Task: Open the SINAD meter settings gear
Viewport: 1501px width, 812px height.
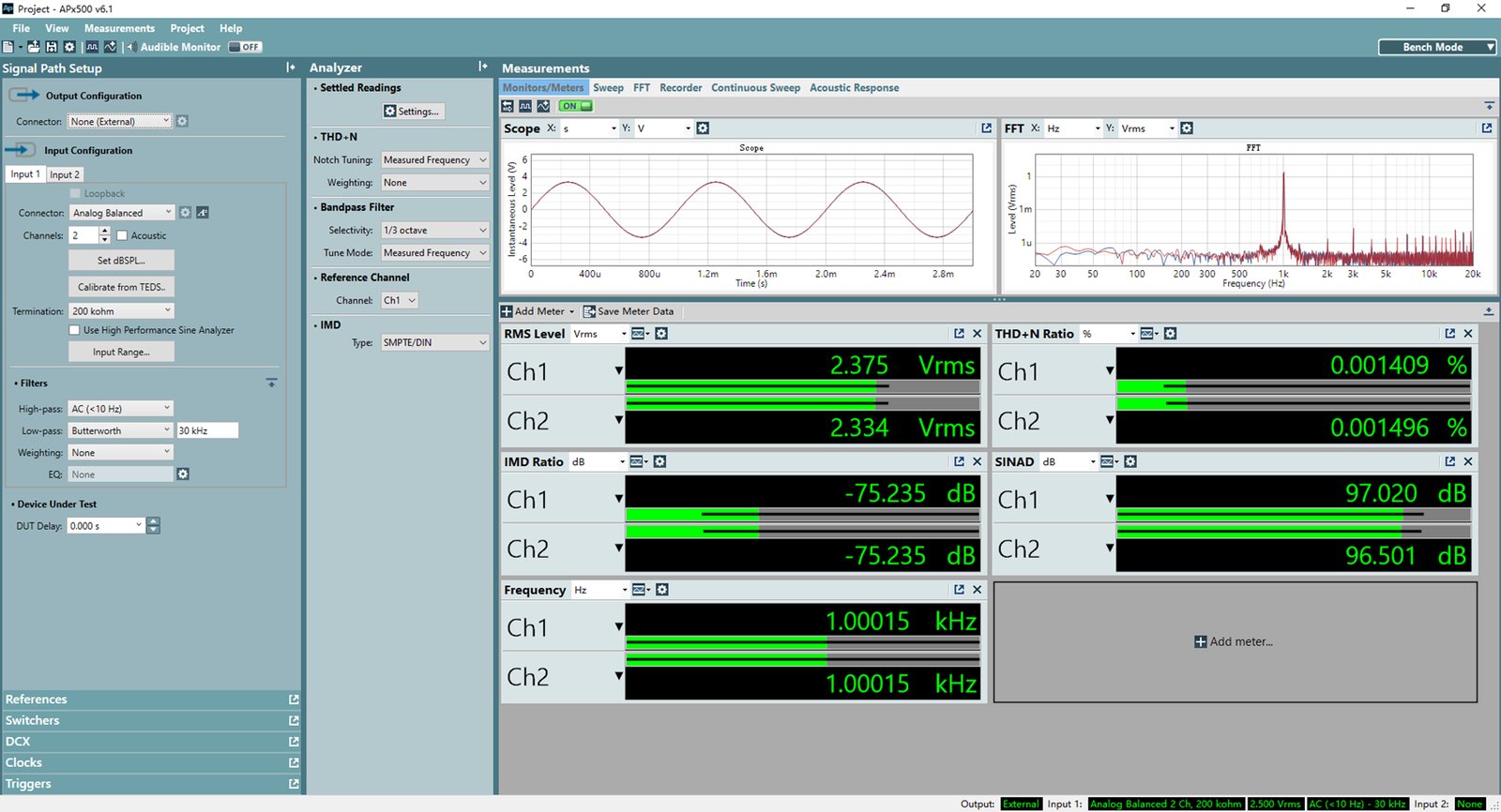Action: pyautogui.click(x=1130, y=461)
